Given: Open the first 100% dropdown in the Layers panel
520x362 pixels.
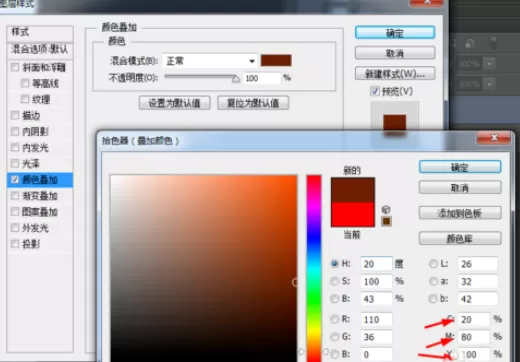Looking at the screenshot, I should pyautogui.click(x=489, y=63).
